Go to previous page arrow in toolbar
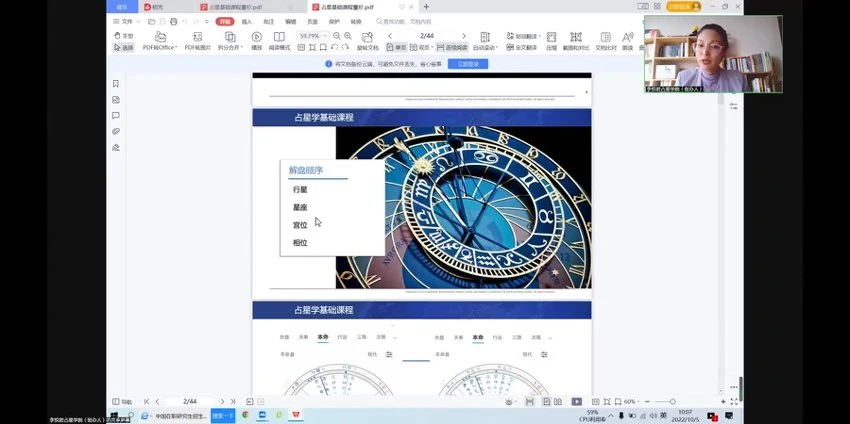The width and height of the screenshot is (850, 424). point(390,36)
